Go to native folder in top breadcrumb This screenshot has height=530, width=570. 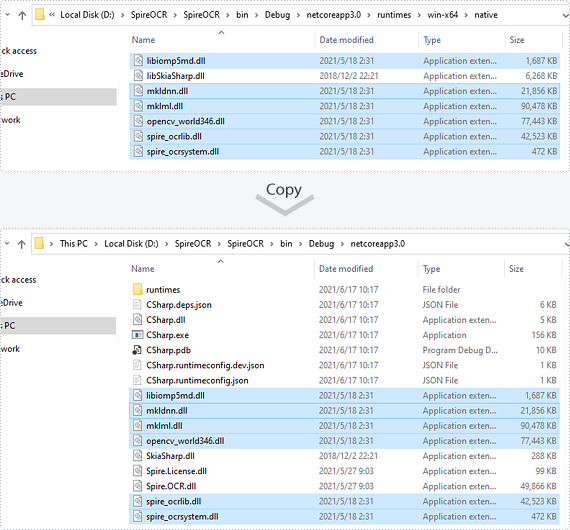tap(486, 15)
